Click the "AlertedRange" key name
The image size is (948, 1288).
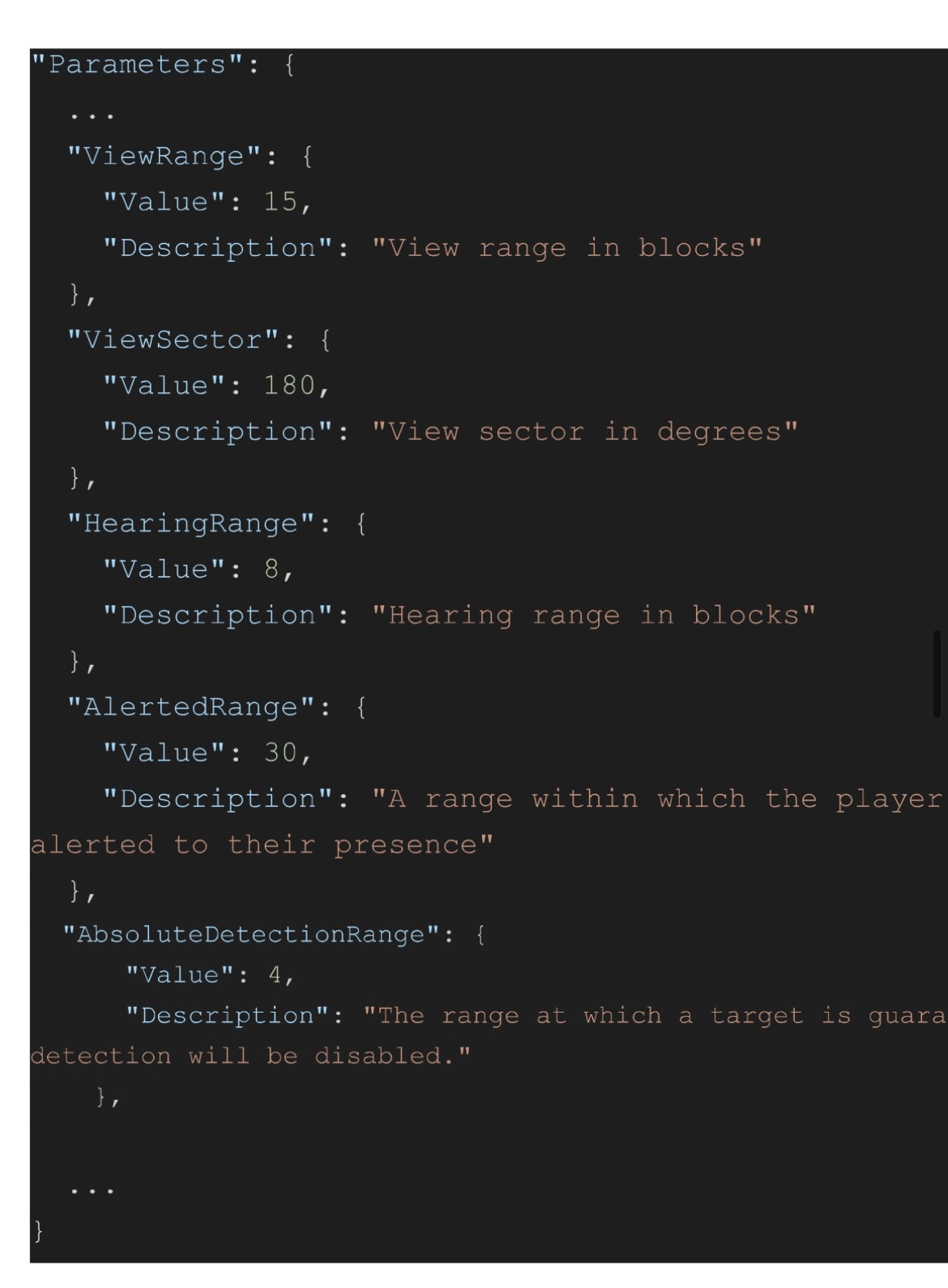tap(190, 707)
